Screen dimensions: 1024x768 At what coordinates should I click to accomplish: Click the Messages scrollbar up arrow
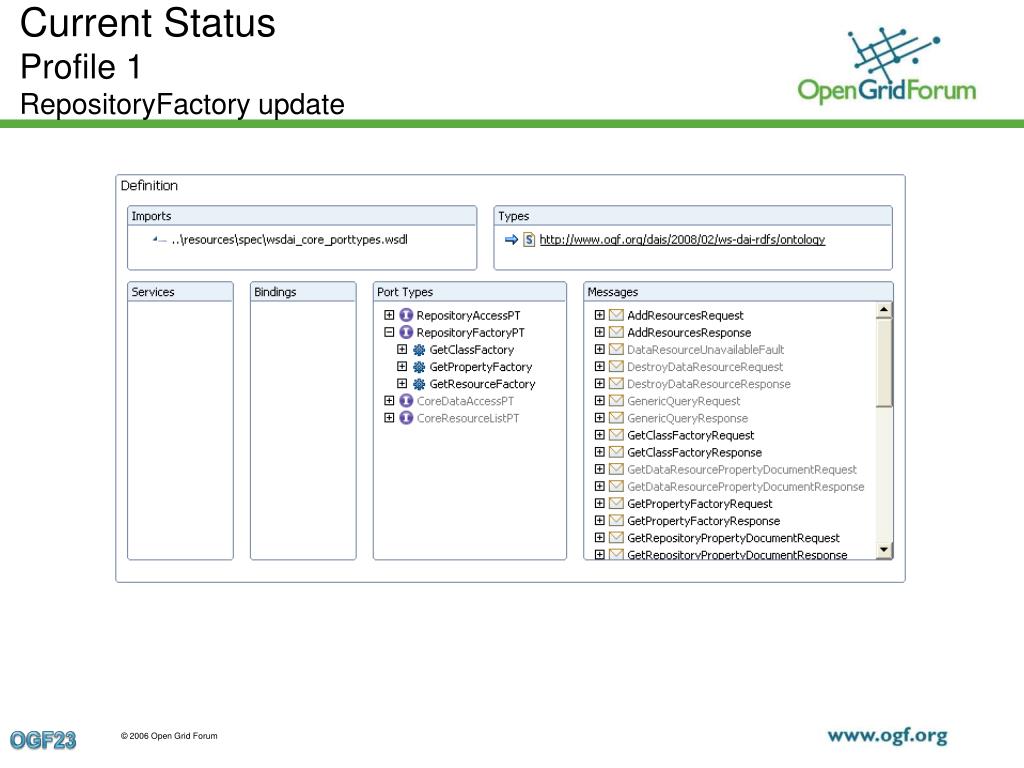[x=884, y=310]
